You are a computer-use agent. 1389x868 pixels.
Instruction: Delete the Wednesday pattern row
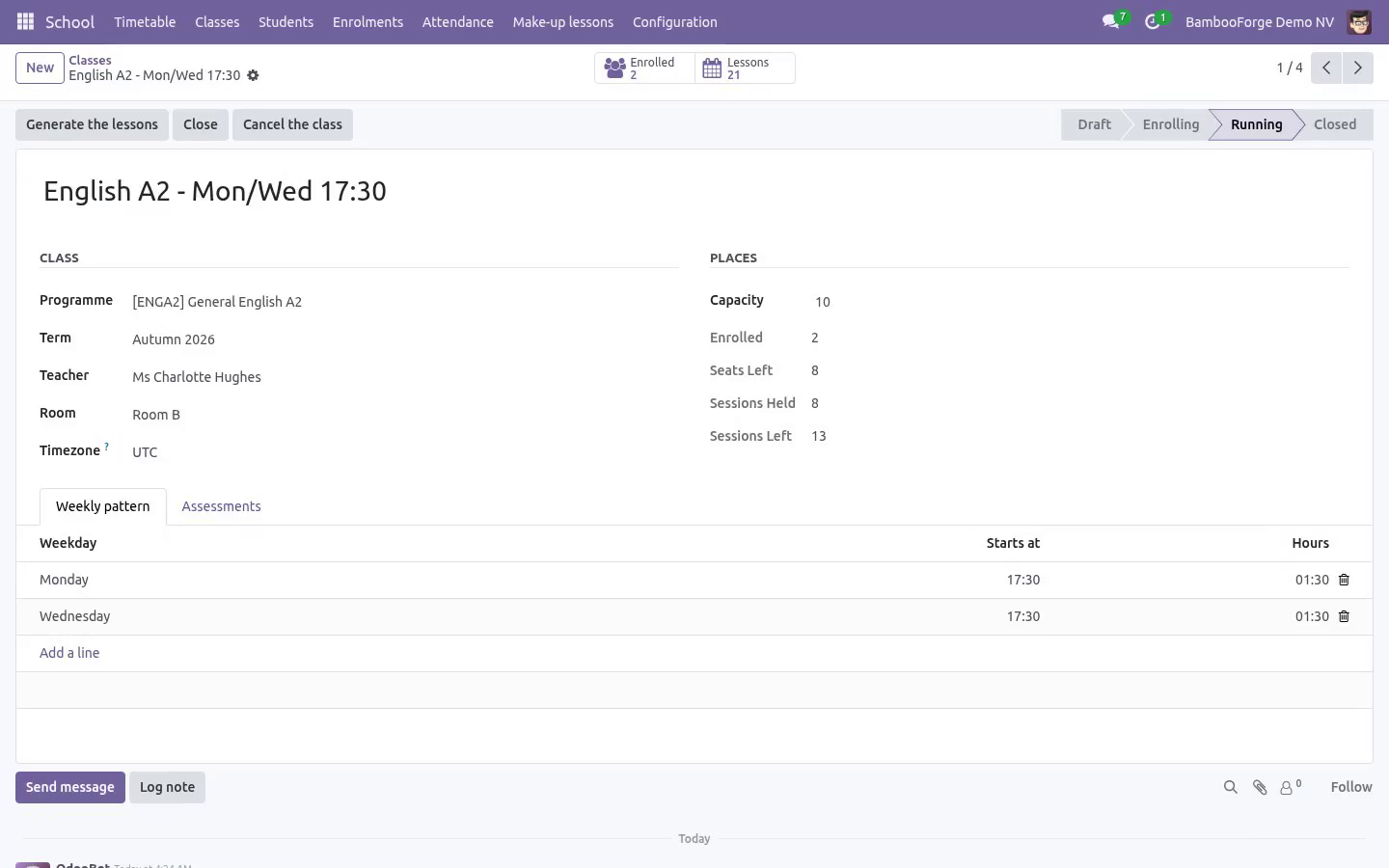point(1344,616)
